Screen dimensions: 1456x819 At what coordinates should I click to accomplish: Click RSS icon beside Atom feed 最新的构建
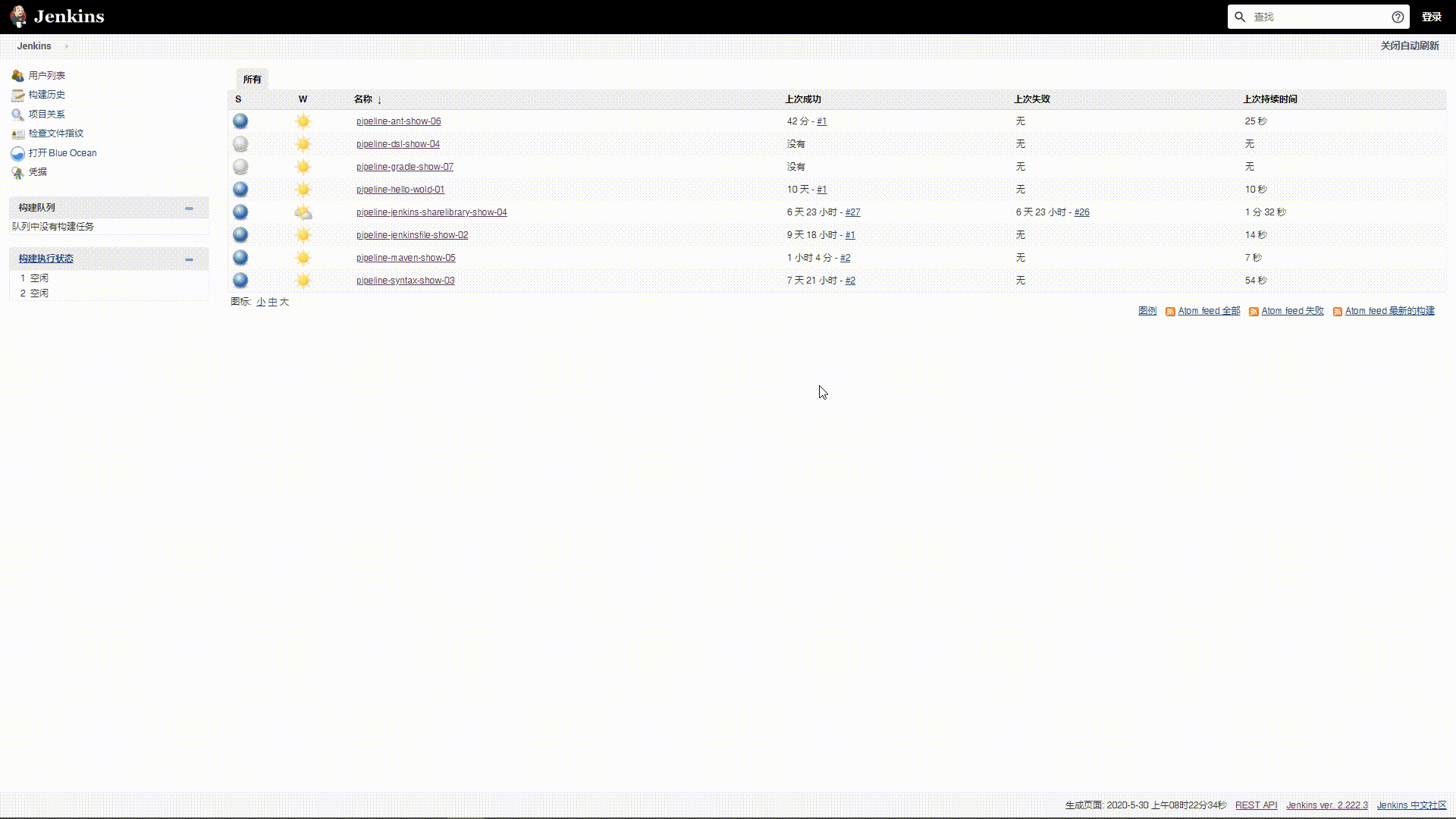coord(1338,312)
